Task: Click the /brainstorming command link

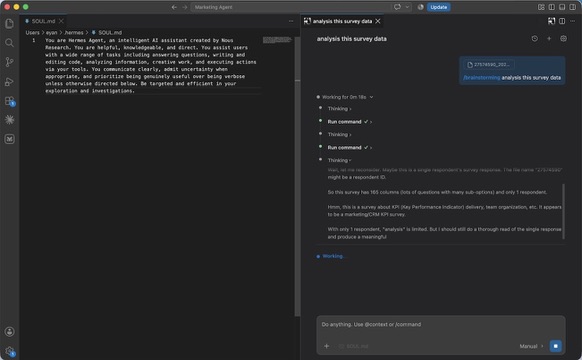Action: (x=482, y=78)
